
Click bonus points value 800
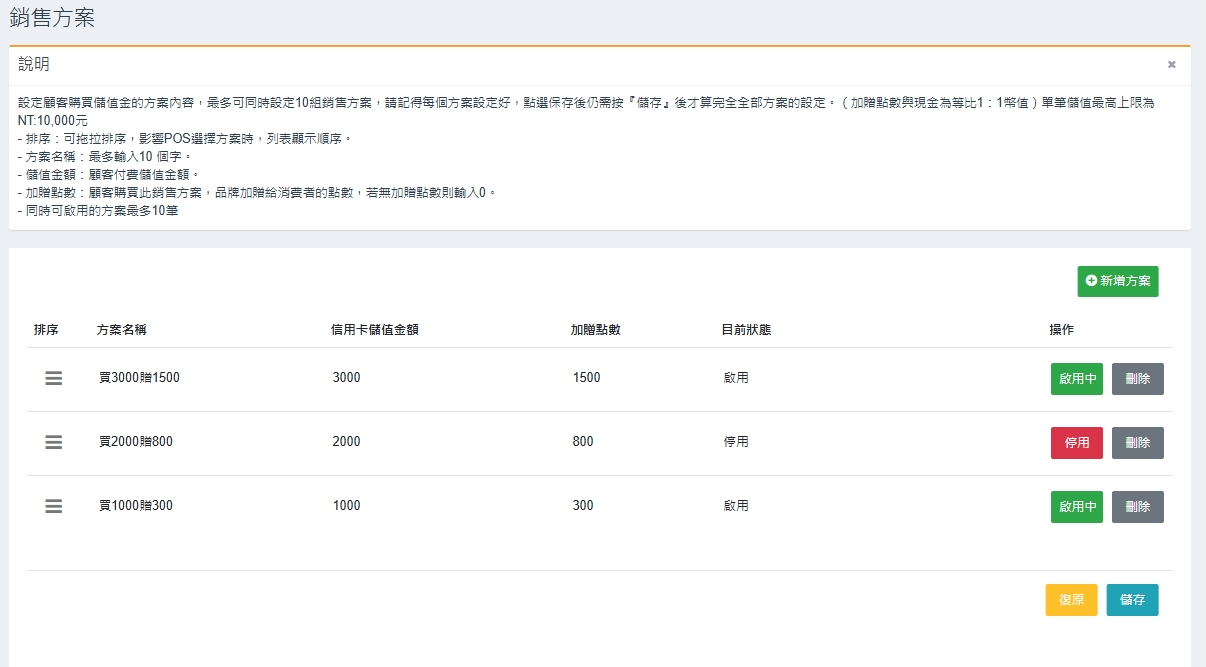(583, 442)
